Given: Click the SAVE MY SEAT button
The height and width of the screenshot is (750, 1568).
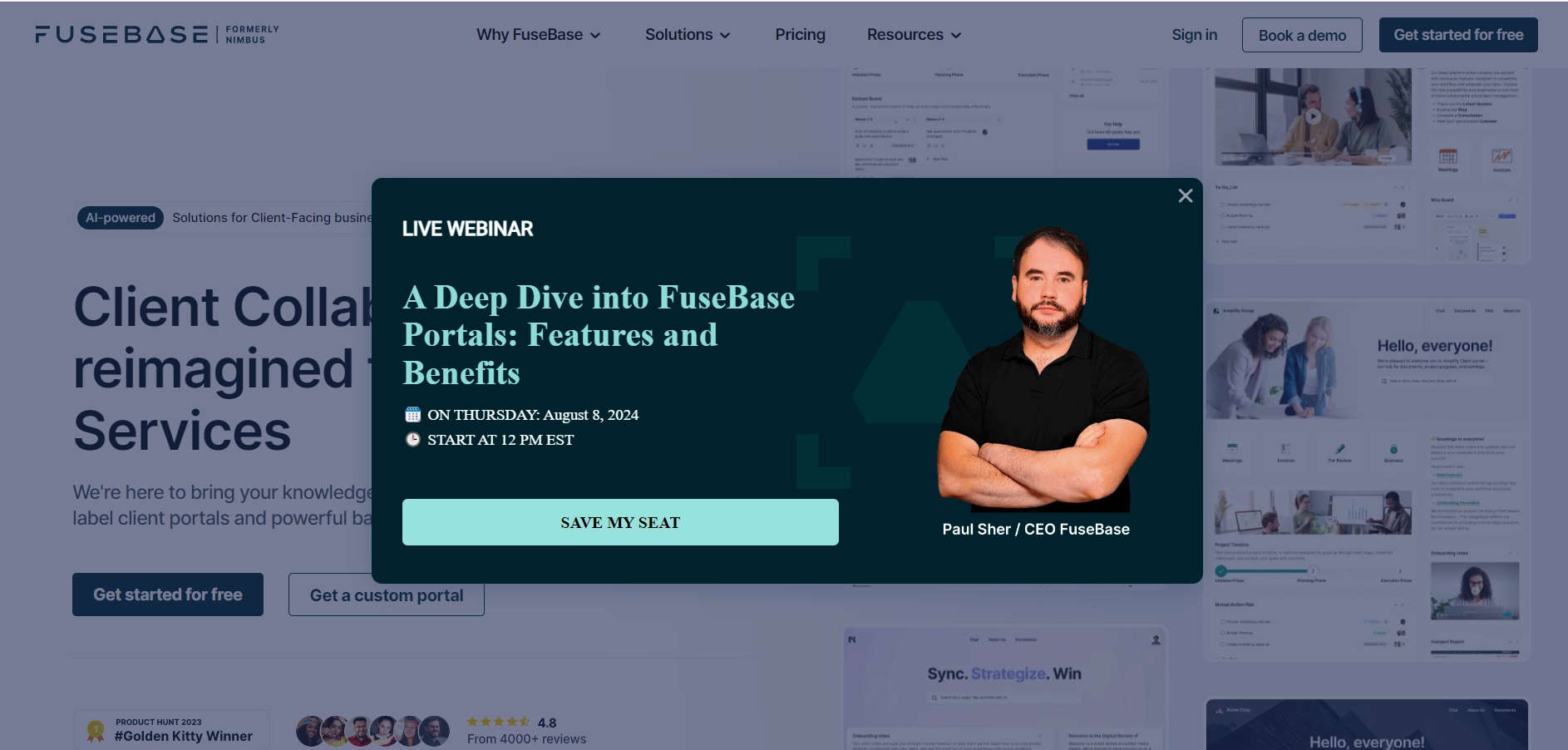Looking at the screenshot, I should coord(620,522).
